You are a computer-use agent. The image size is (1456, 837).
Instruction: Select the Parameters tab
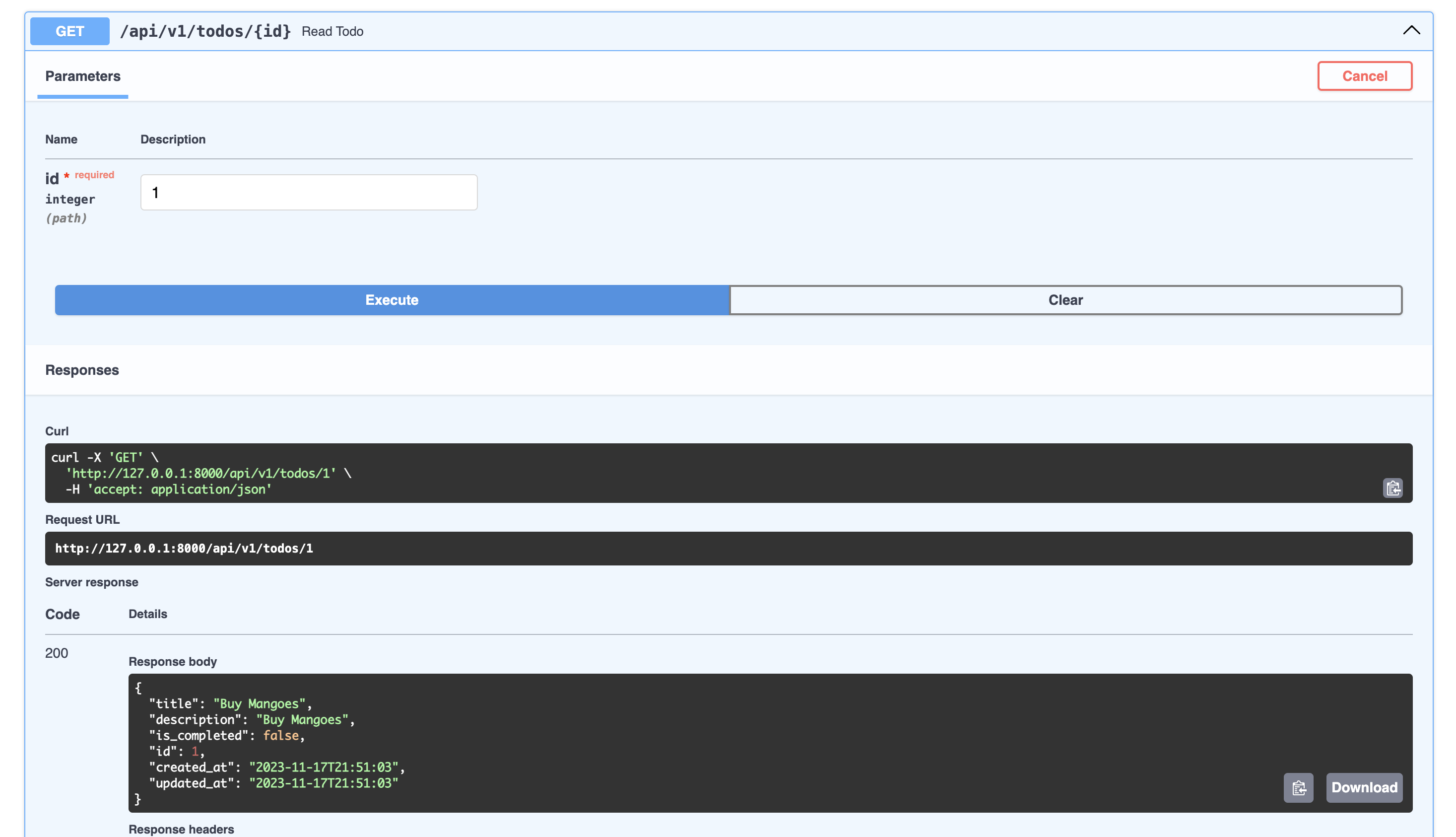pos(83,76)
